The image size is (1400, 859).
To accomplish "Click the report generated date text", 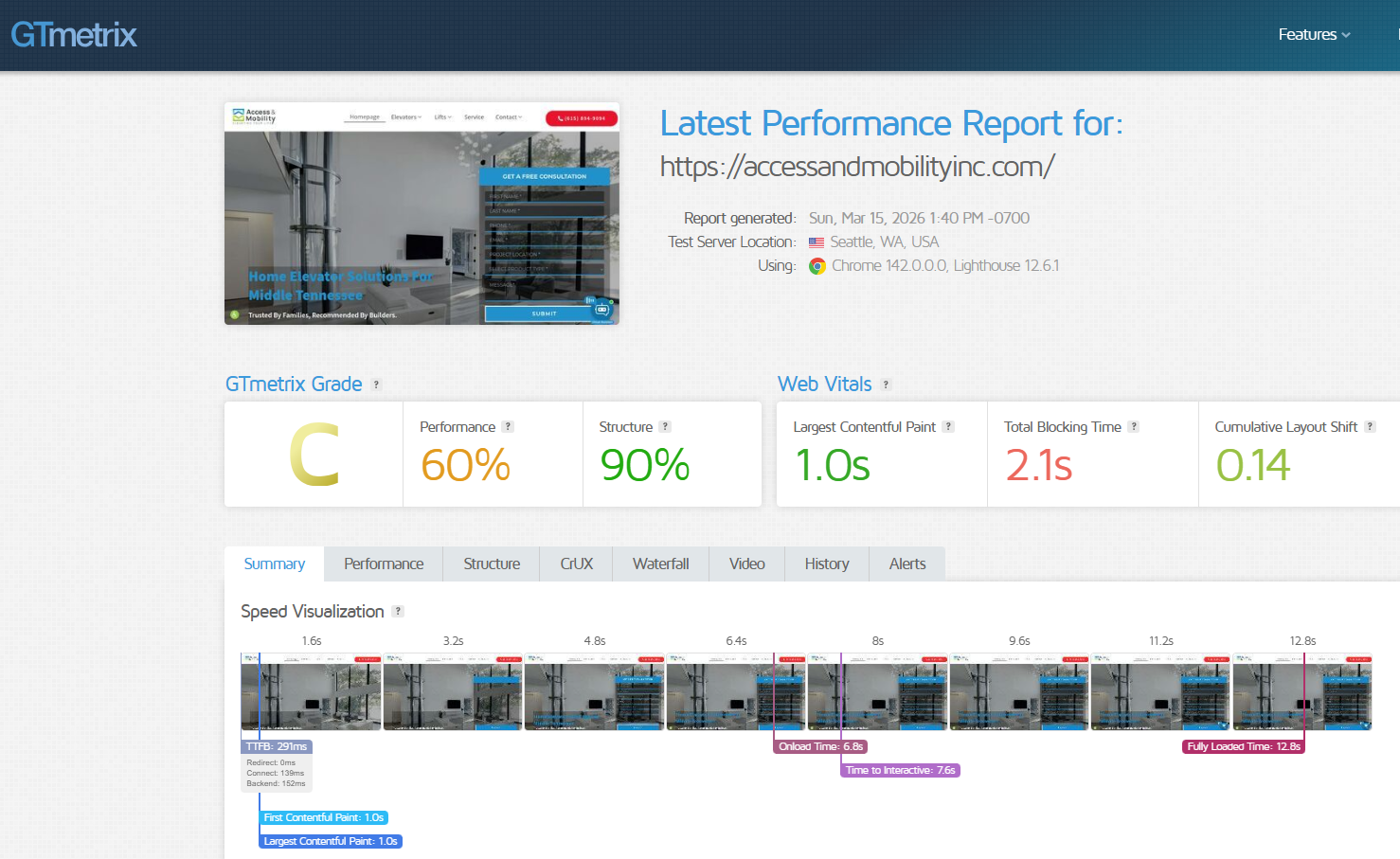I will [919, 219].
